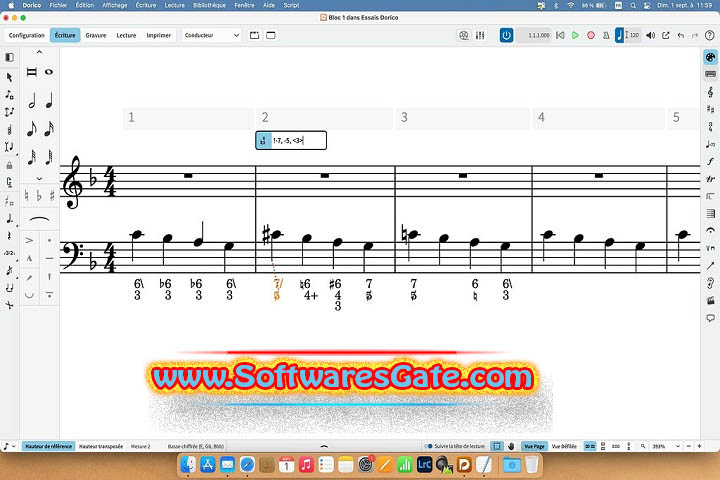Viewport: 720px width, 480px height.
Task: Toggle the left panel visibility
Action: click(x=9, y=57)
